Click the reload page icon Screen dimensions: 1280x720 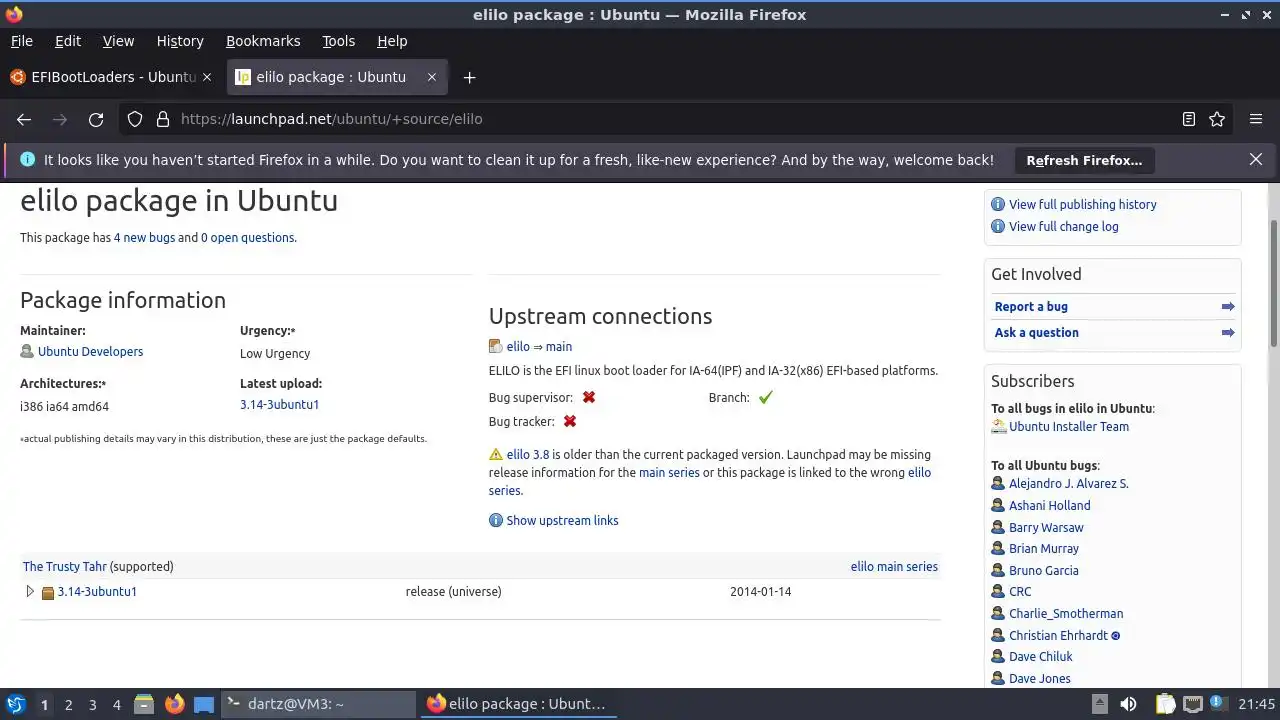tap(96, 119)
